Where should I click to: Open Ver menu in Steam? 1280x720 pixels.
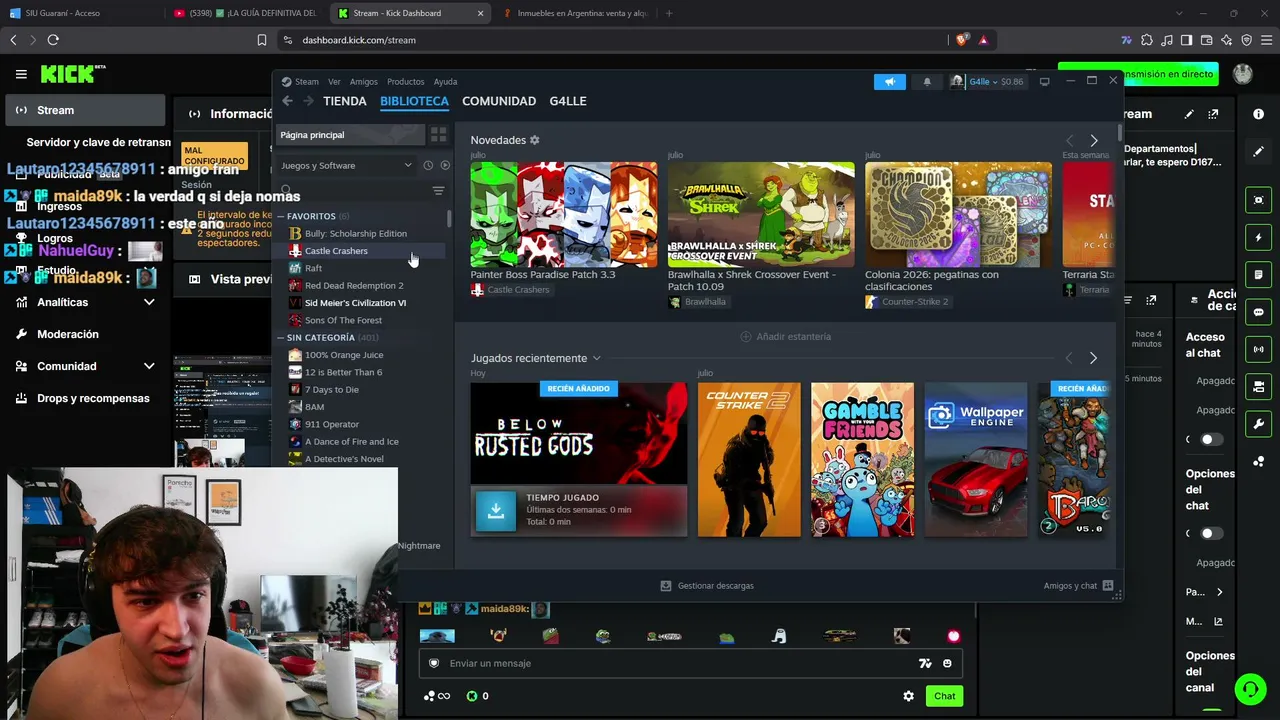[334, 82]
